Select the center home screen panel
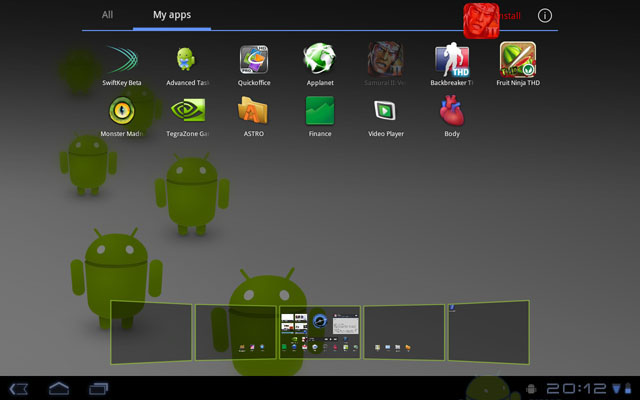 click(x=320, y=332)
